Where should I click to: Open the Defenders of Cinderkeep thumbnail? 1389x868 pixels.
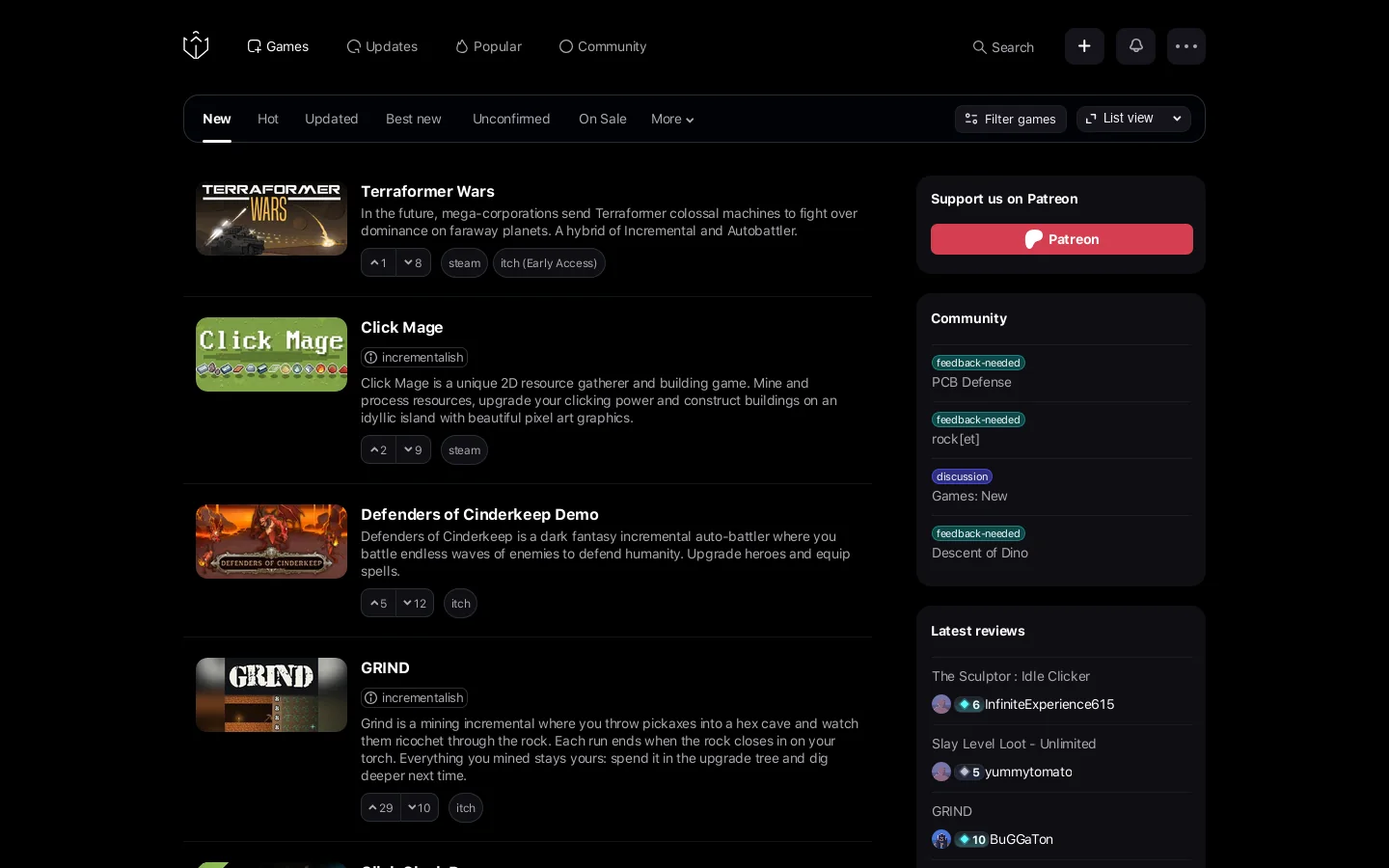click(271, 541)
